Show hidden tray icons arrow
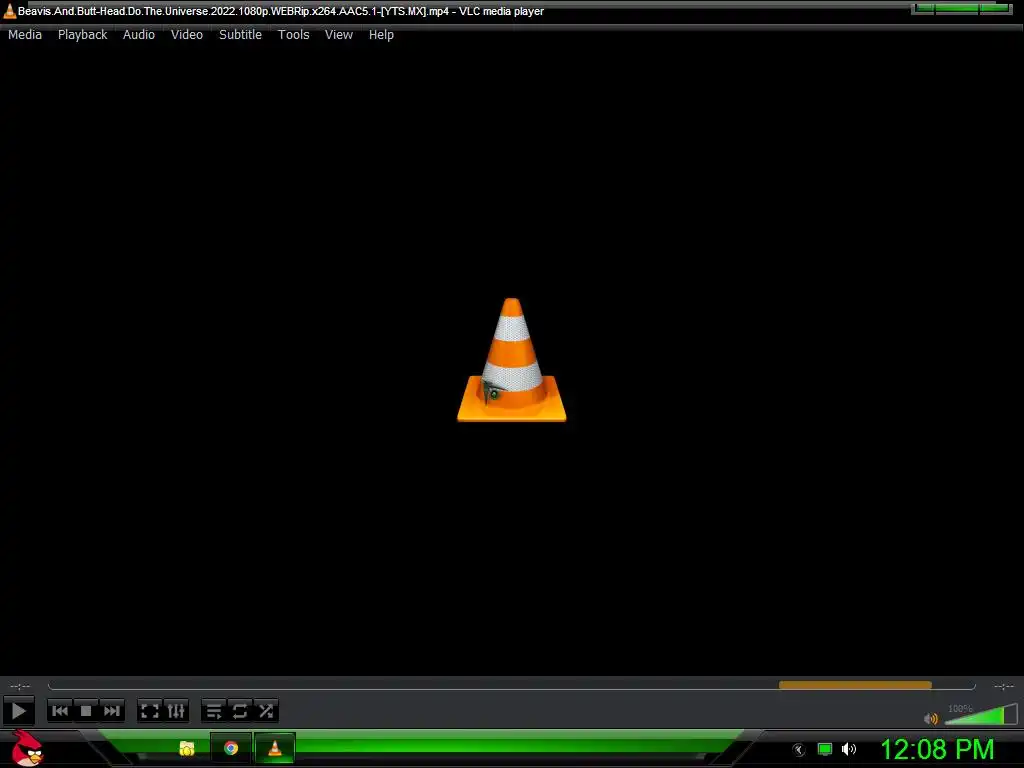 798,750
